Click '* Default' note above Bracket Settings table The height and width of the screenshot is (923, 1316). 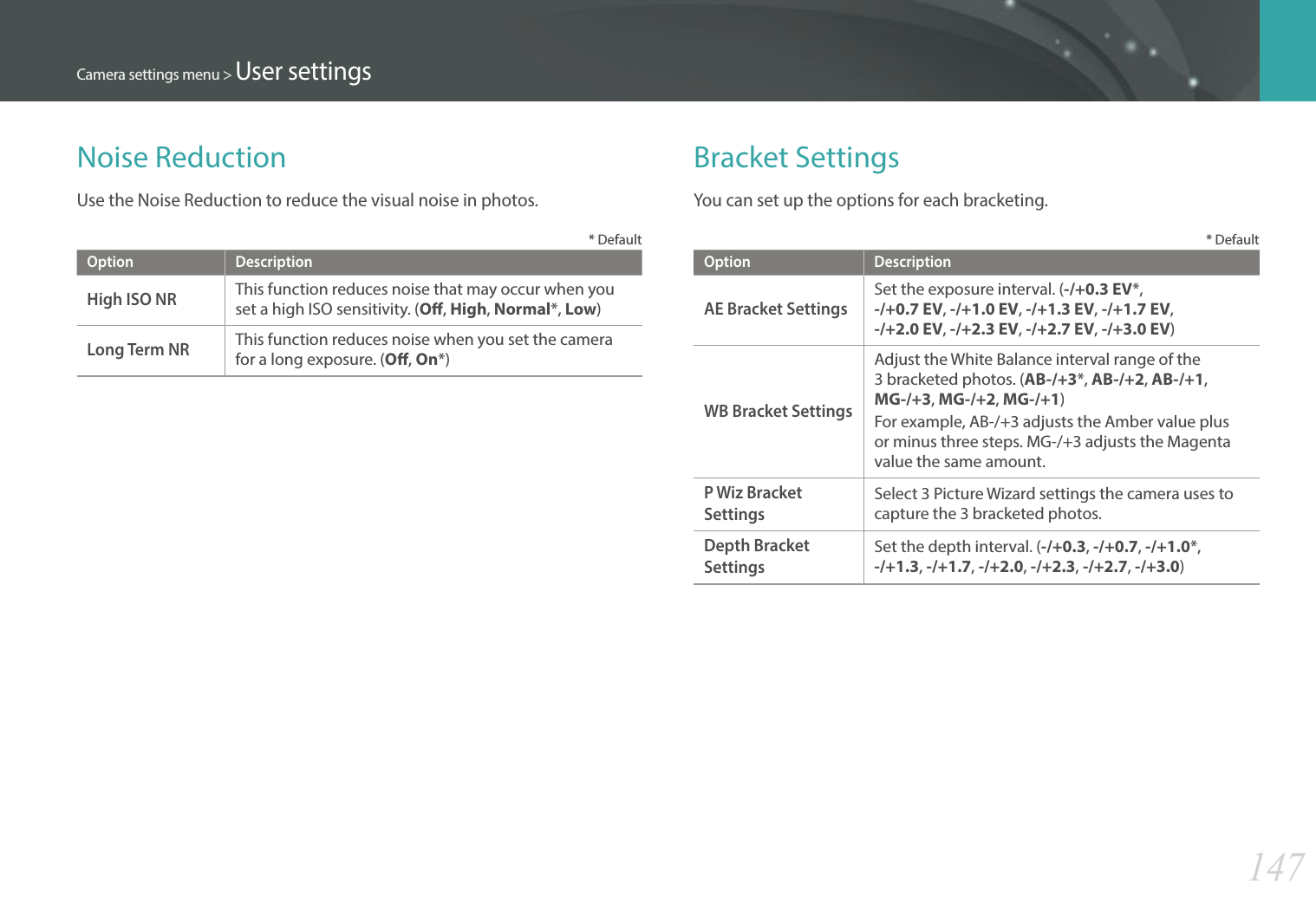tap(1232, 239)
